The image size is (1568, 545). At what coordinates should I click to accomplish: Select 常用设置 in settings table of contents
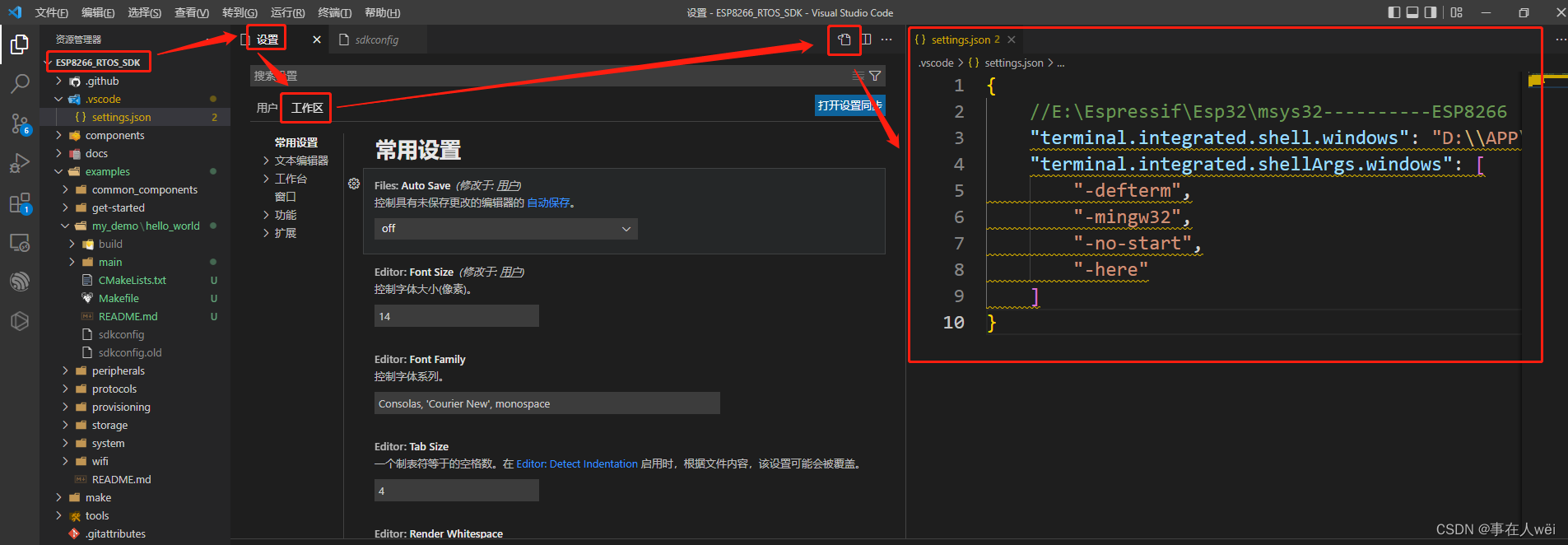[295, 142]
